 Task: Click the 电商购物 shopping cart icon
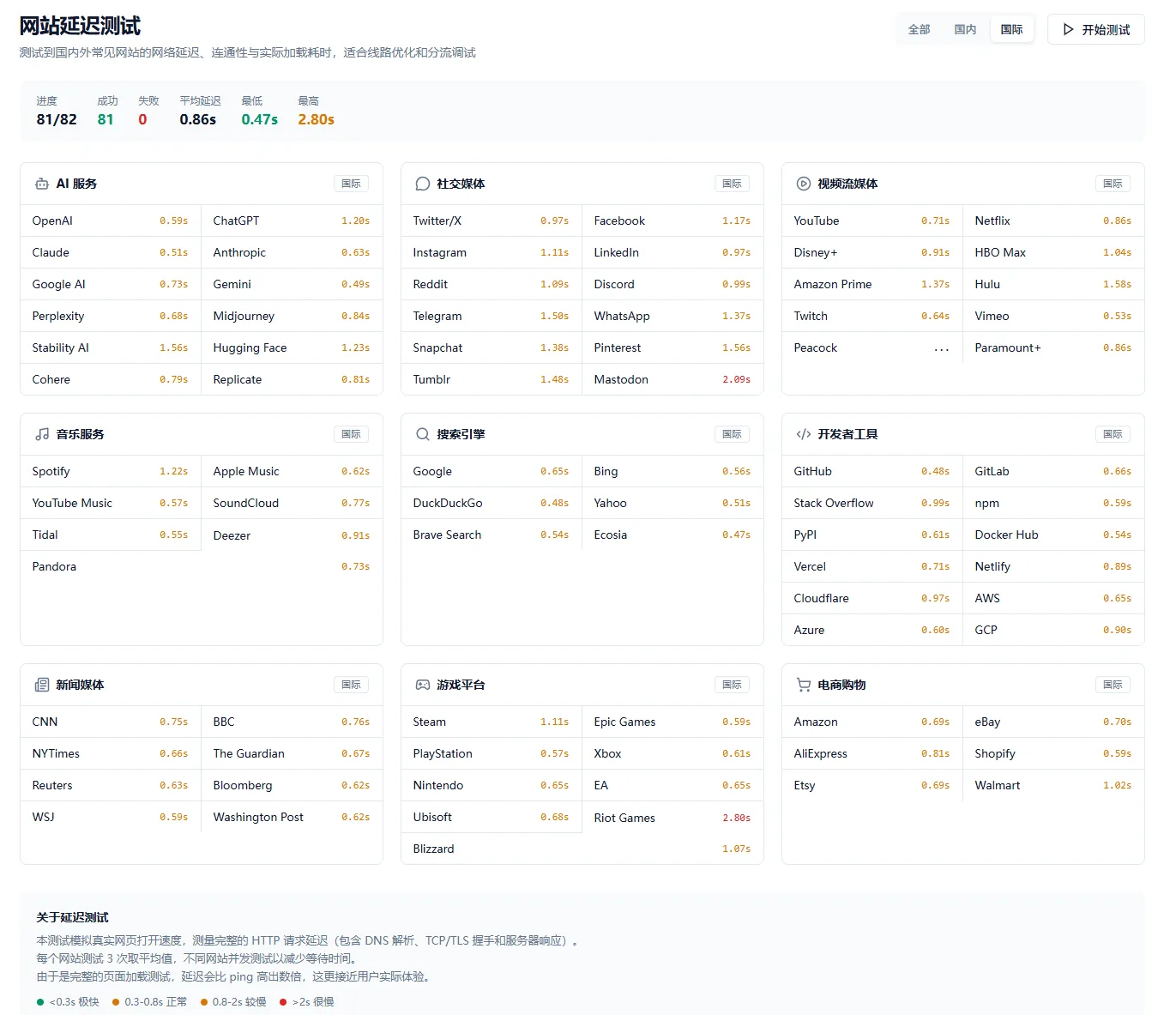[804, 685]
